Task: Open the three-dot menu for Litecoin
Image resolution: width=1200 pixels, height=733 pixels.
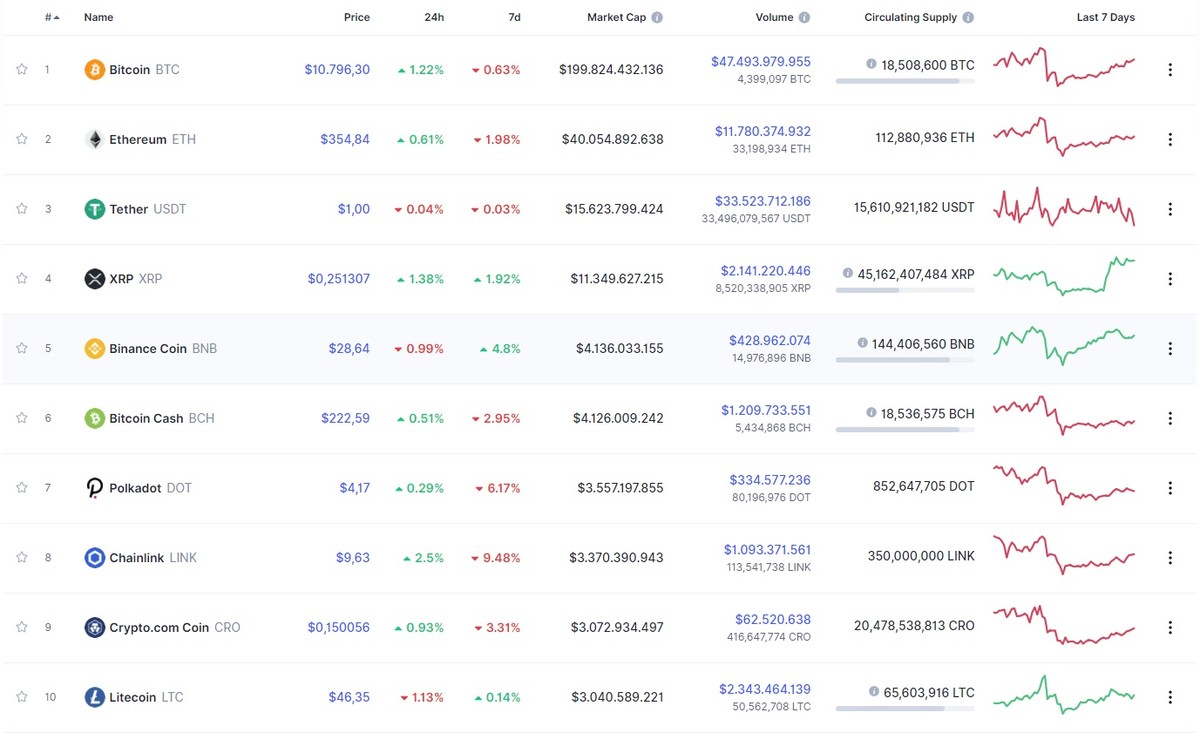Action: point(1170,697)
